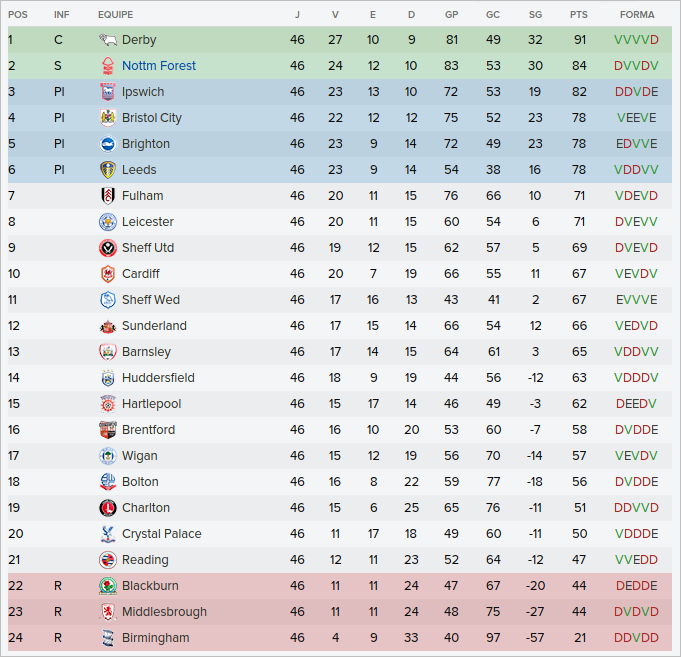Sort by the FORMA column header
This screenshot has width=681, height=657.
click(637, 15)
